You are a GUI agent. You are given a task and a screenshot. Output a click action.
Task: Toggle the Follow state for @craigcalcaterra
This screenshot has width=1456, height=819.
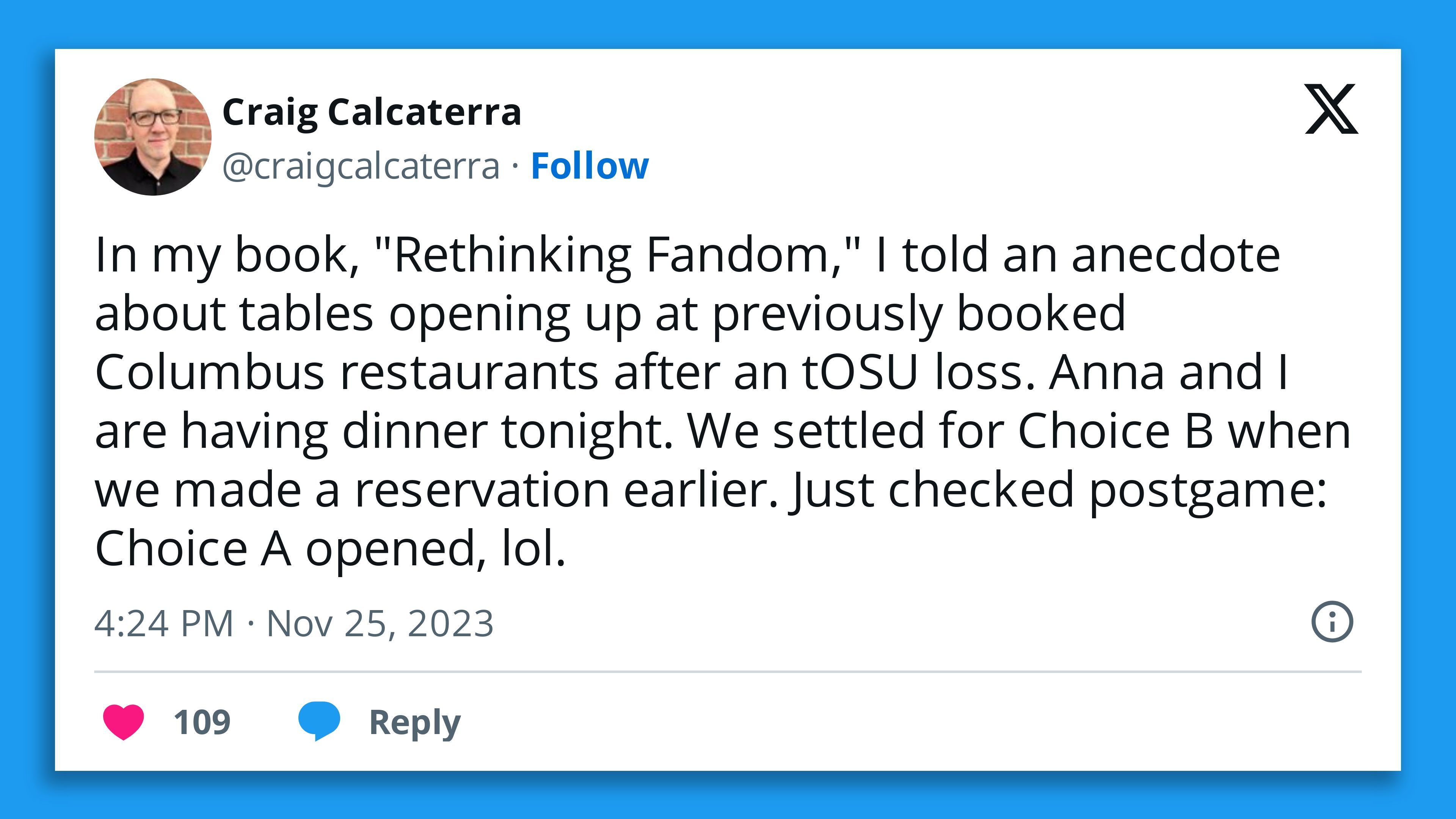coord(590,167)
